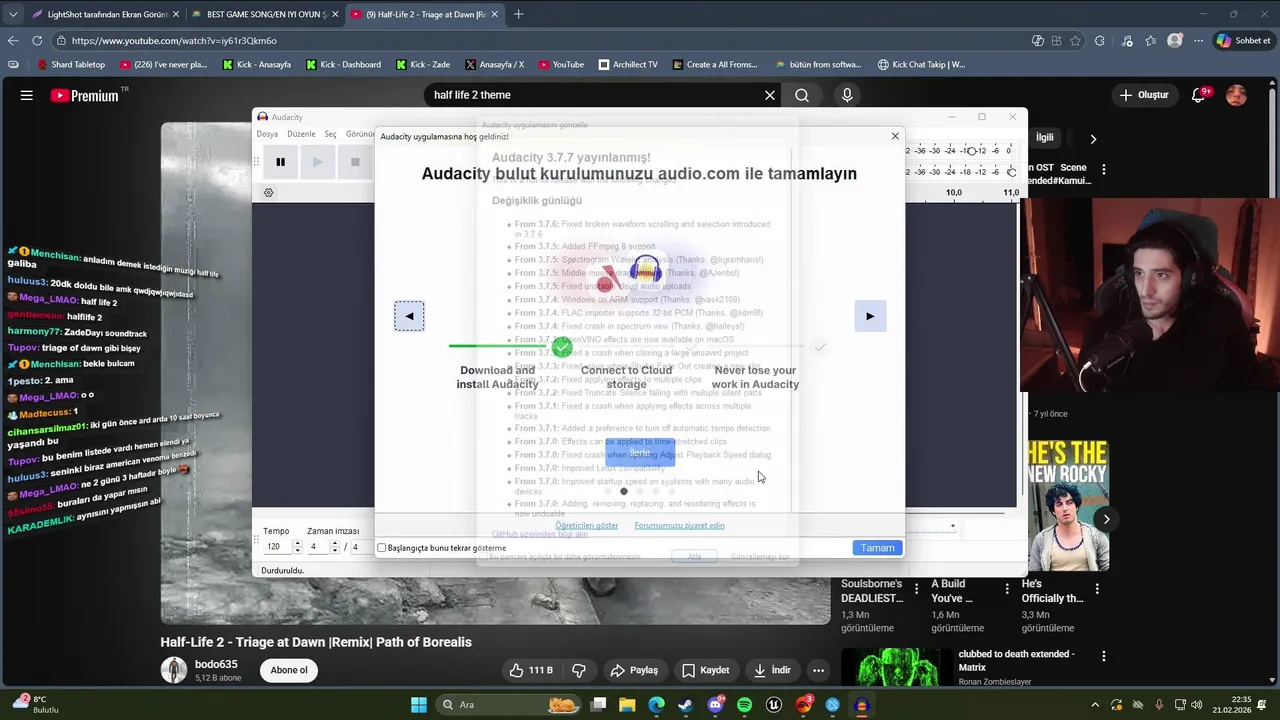1280x720 pixels.
Task: Adjust the Tempo stepper arrows
Action: 297,547
